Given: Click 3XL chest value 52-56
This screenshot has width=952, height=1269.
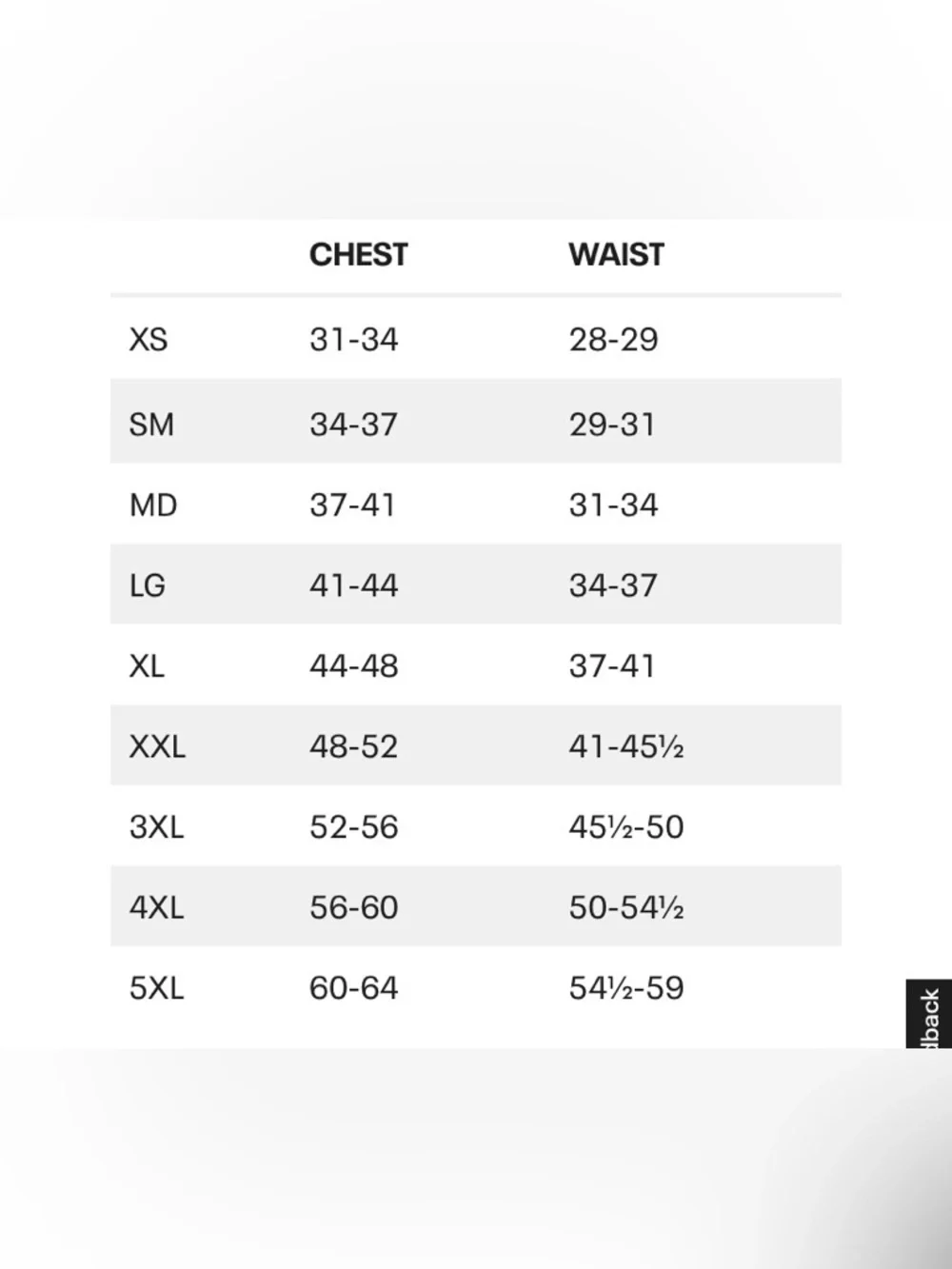Looking at the screenshot, I should (353, 827).
